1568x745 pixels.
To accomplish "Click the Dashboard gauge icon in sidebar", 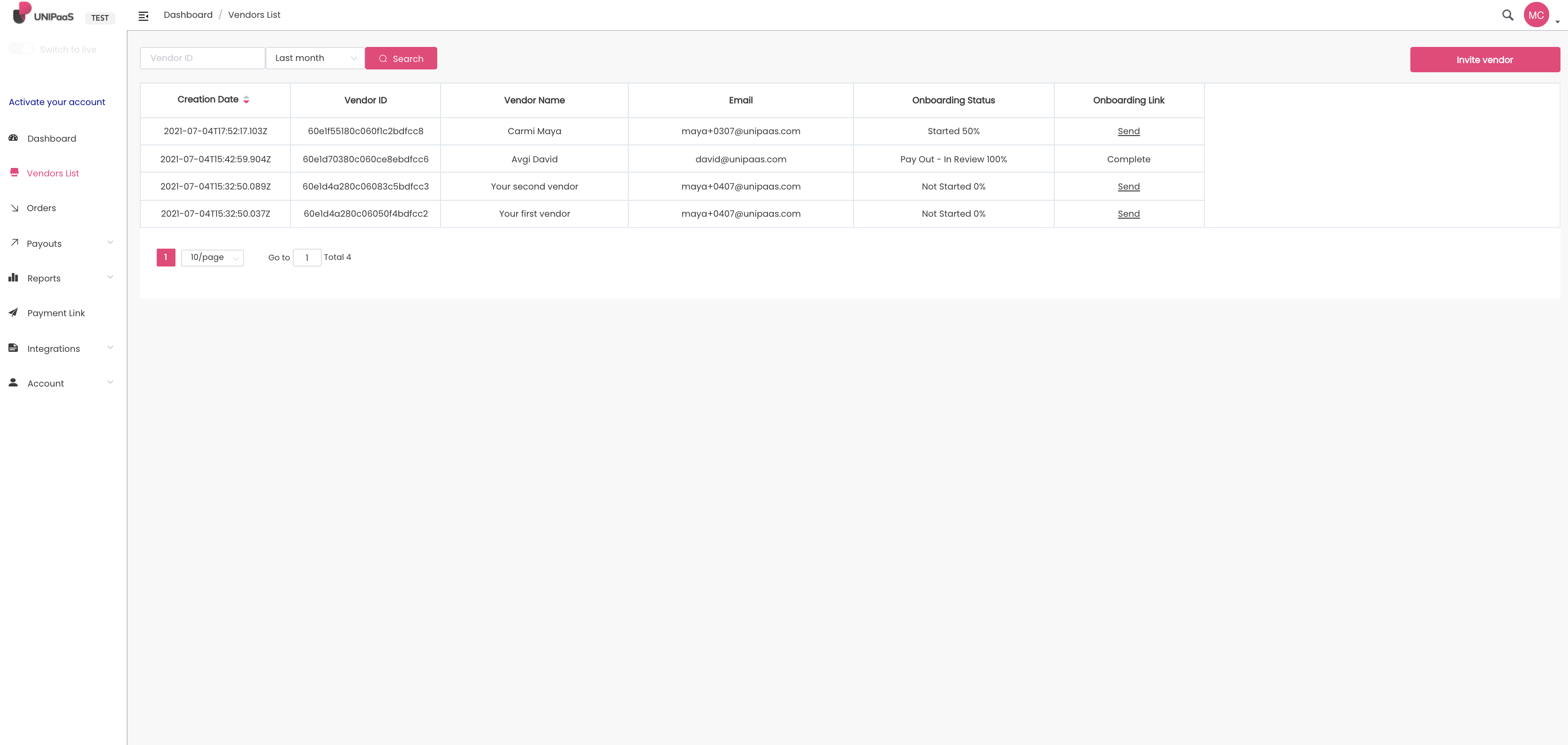I will point(14,138).
